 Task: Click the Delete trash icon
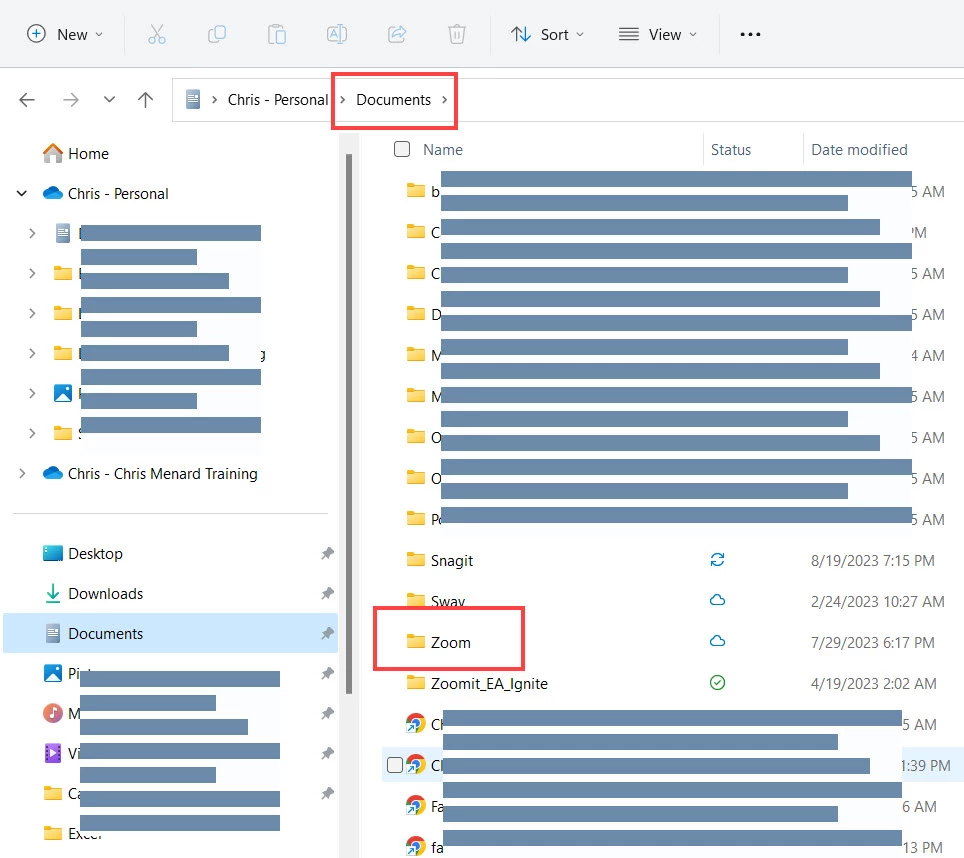(457, 34)
